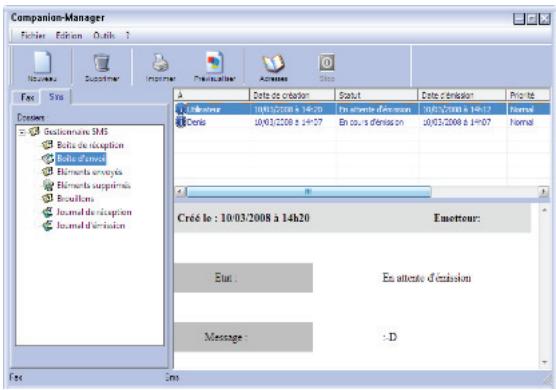The image size is (556, 390).
Task: Sort by Priorité column header
Action: coord(528,95)
